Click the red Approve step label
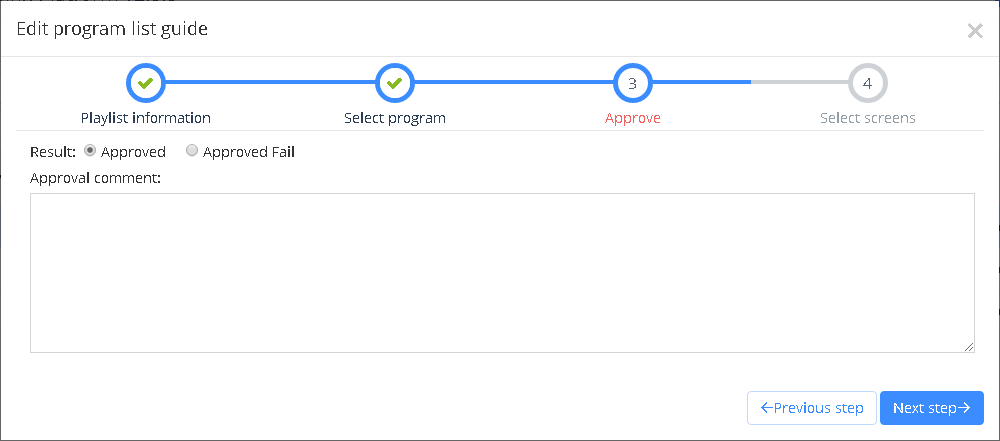This screenshot has width=1000, height=441. [x=633, y=118]
